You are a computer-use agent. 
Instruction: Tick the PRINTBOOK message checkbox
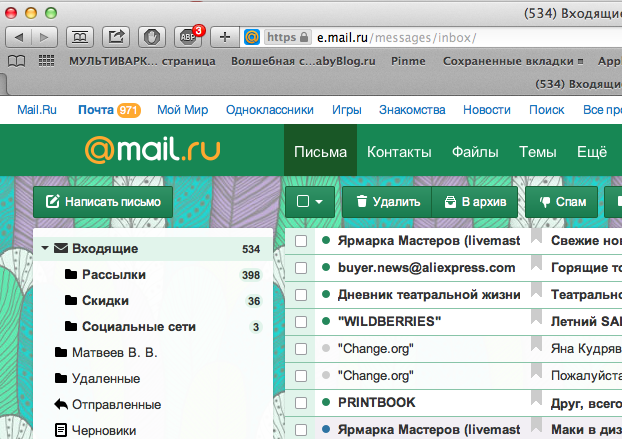click(300, 403)
